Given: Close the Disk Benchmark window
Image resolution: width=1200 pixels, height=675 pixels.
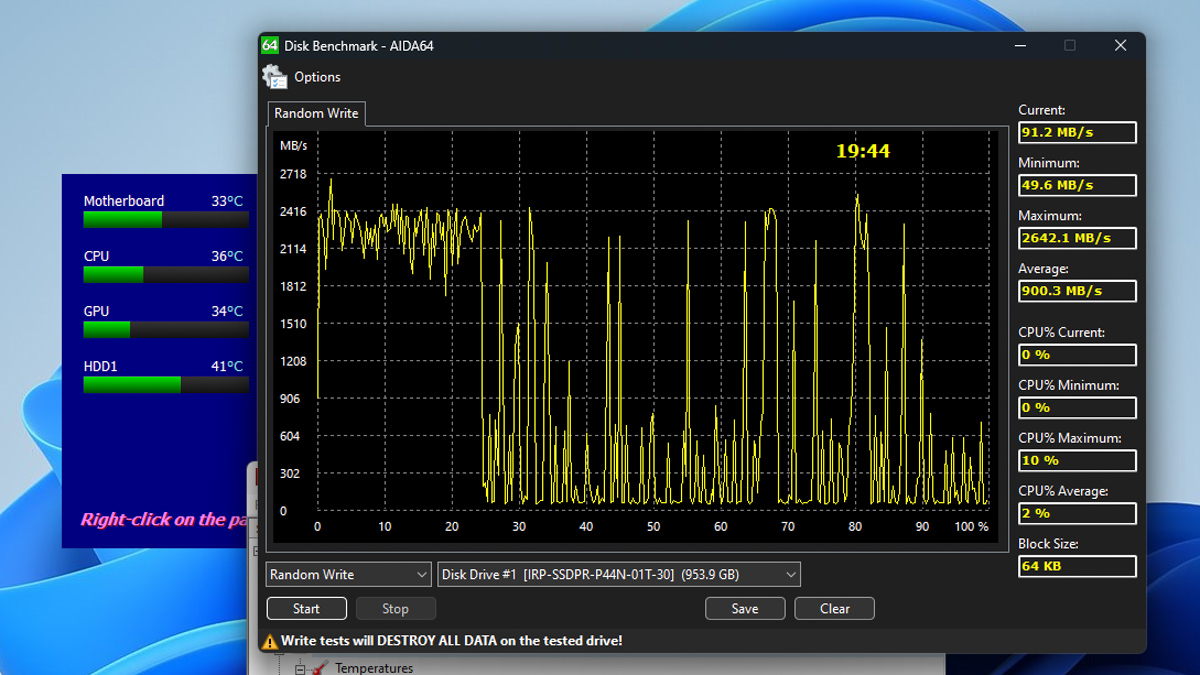Looking at the screenshot, I should (x=1120, y=45).
